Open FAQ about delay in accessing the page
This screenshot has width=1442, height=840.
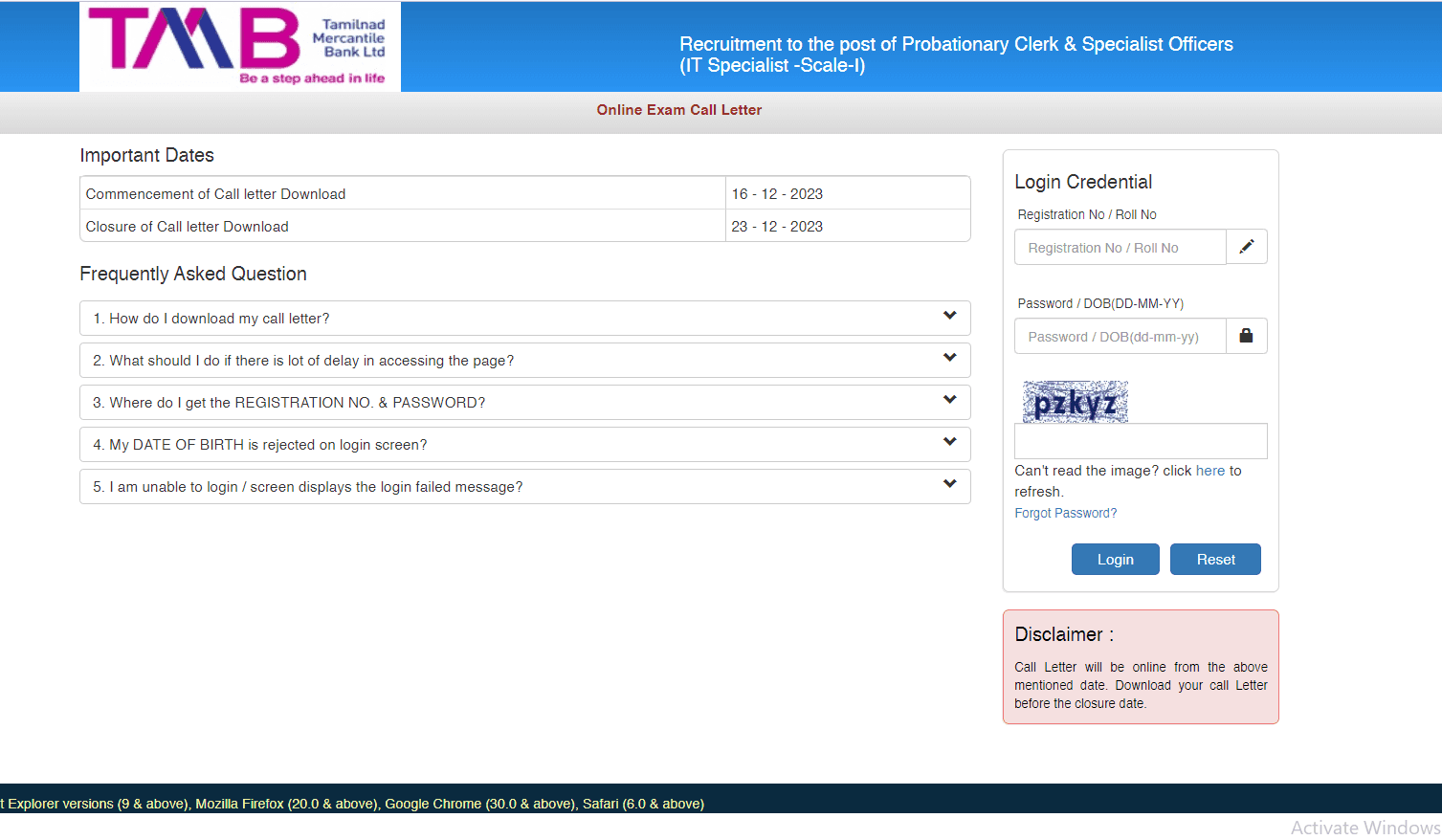303,361
